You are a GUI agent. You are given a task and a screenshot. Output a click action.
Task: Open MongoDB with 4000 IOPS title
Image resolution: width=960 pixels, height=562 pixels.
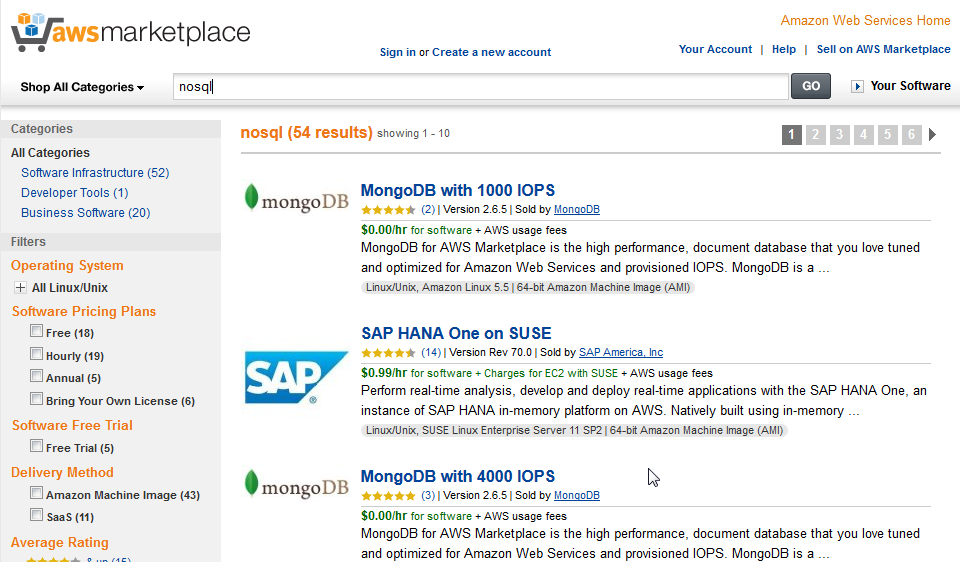pyautogui.click(x=457, y=476)
